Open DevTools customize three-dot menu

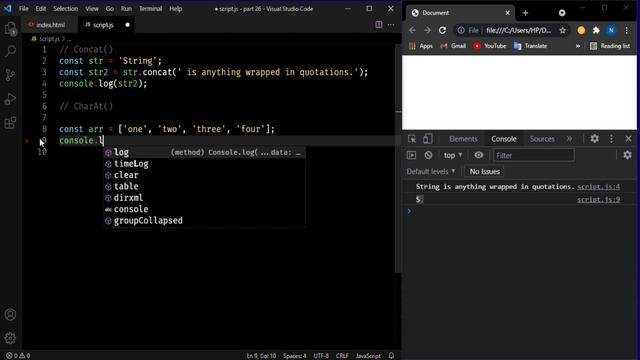click(x=611, y=139)
